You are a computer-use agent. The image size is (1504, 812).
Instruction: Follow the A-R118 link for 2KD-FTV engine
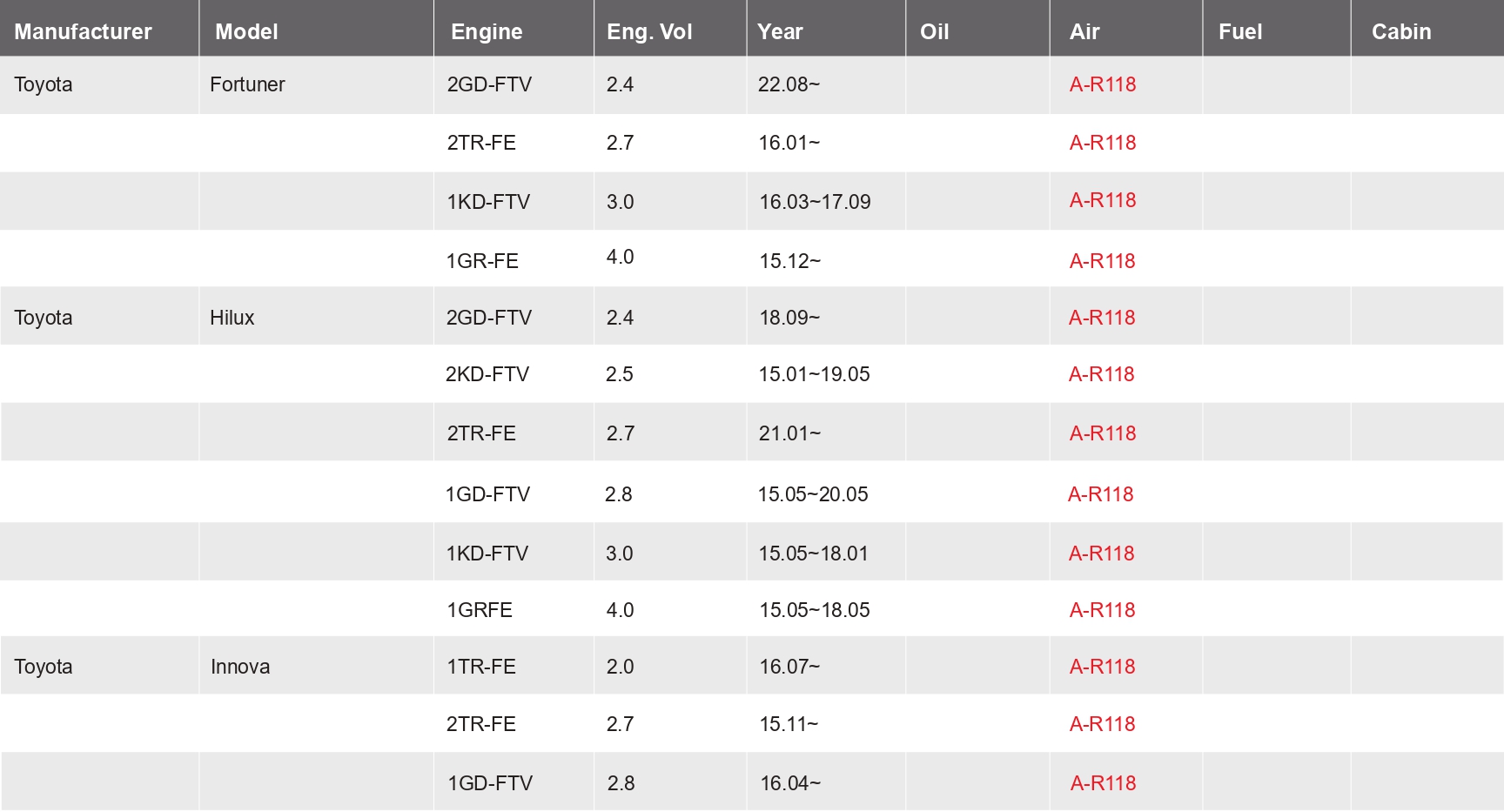1102,374
